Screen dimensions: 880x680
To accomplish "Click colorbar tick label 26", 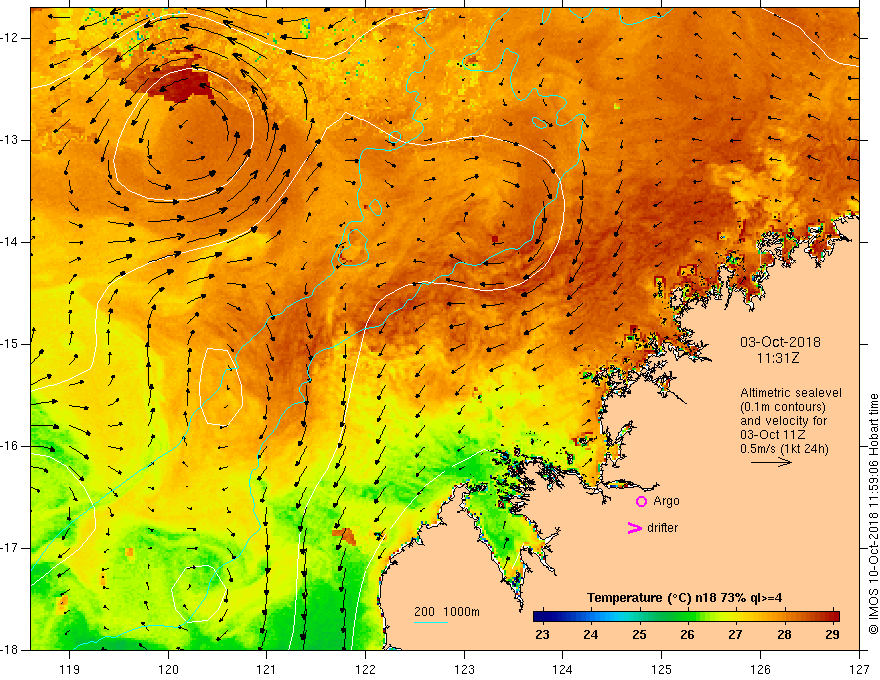I will coord(687,635).
